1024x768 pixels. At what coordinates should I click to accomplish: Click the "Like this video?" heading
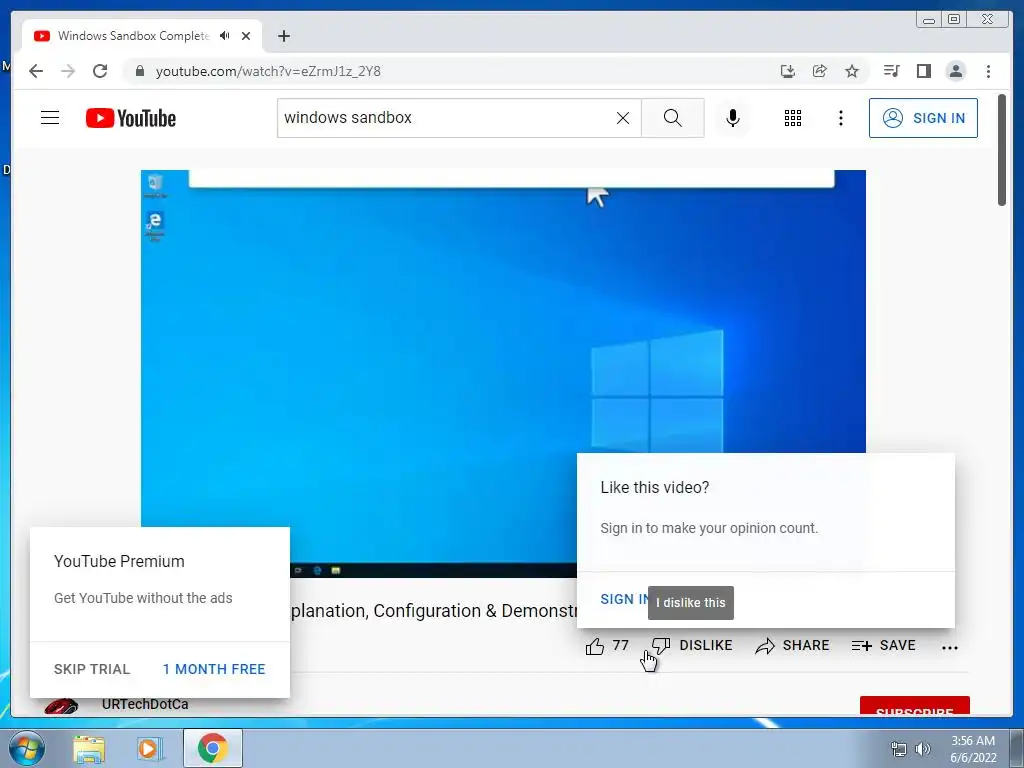click(x=654, y=487)
